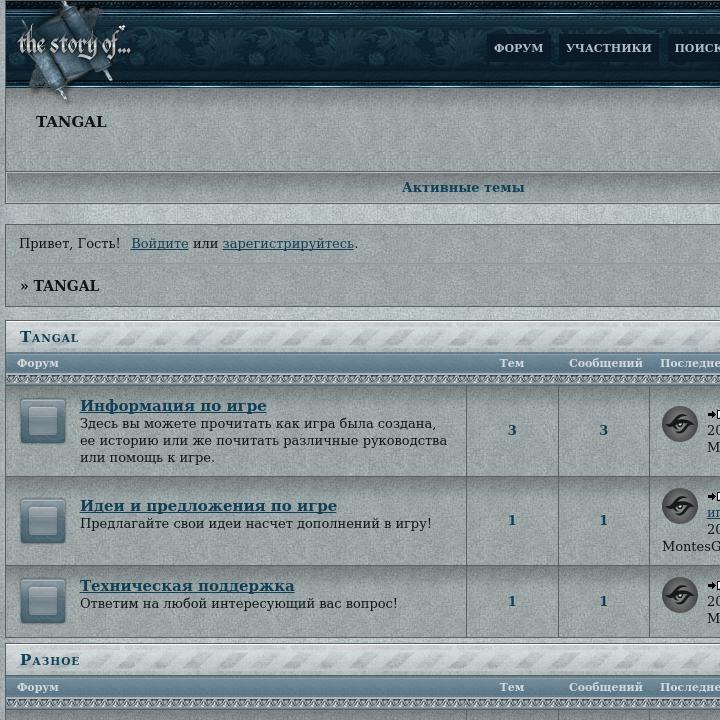Click Сообщений count 1 for Техническая поддержка
This screenshot has height=720, width=720.
603,601
